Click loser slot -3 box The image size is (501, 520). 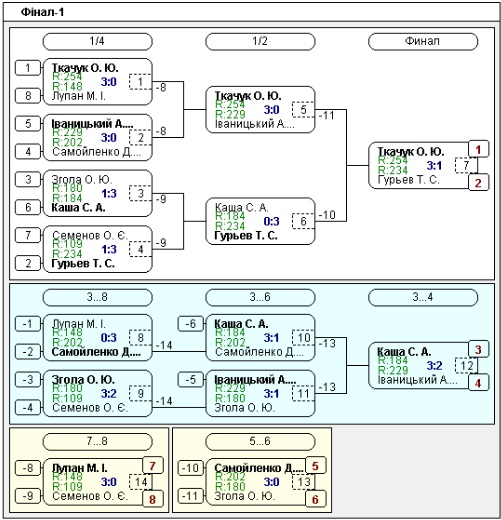pos(28,380)
